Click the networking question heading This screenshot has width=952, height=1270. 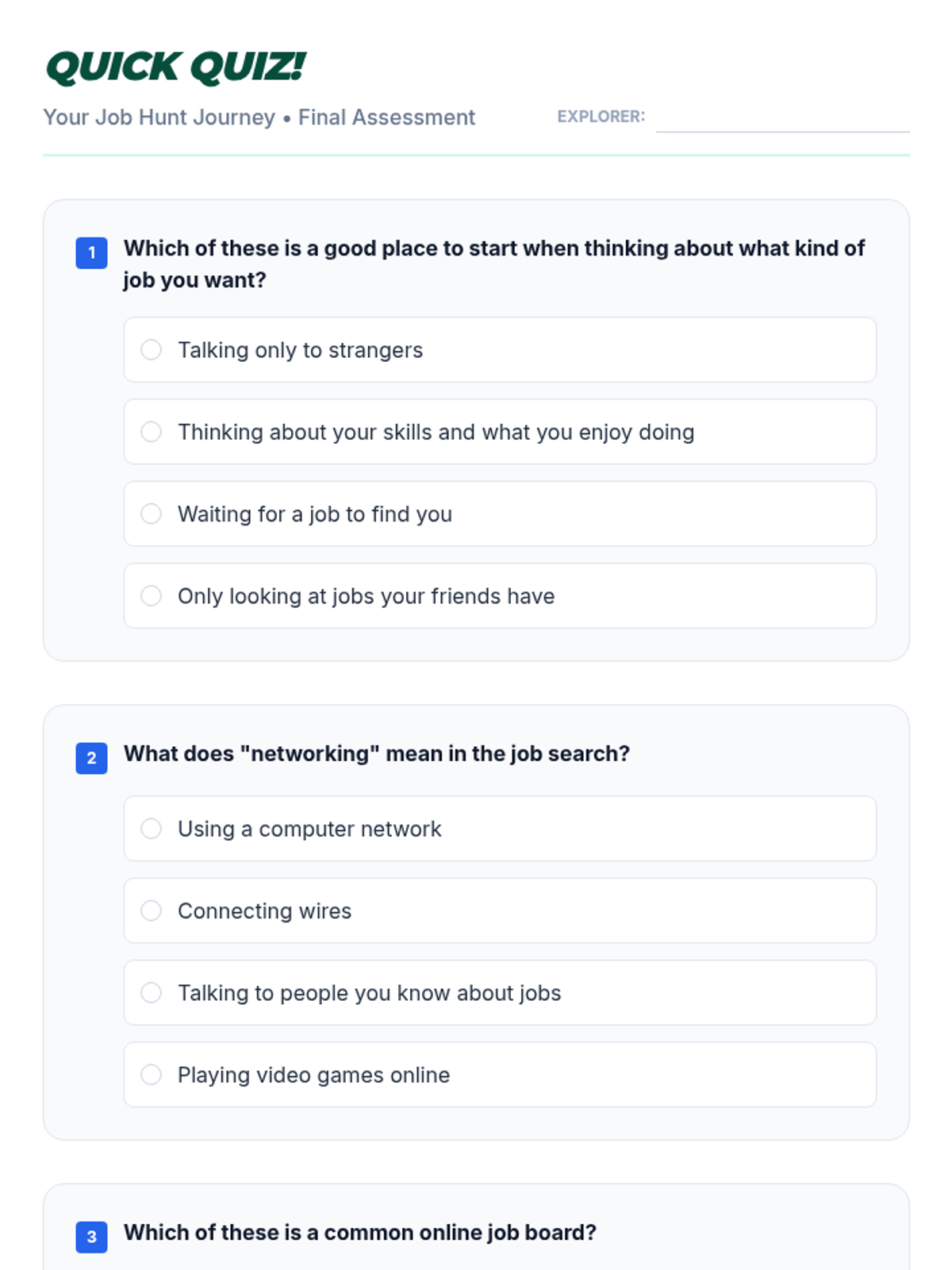point(376,753)
